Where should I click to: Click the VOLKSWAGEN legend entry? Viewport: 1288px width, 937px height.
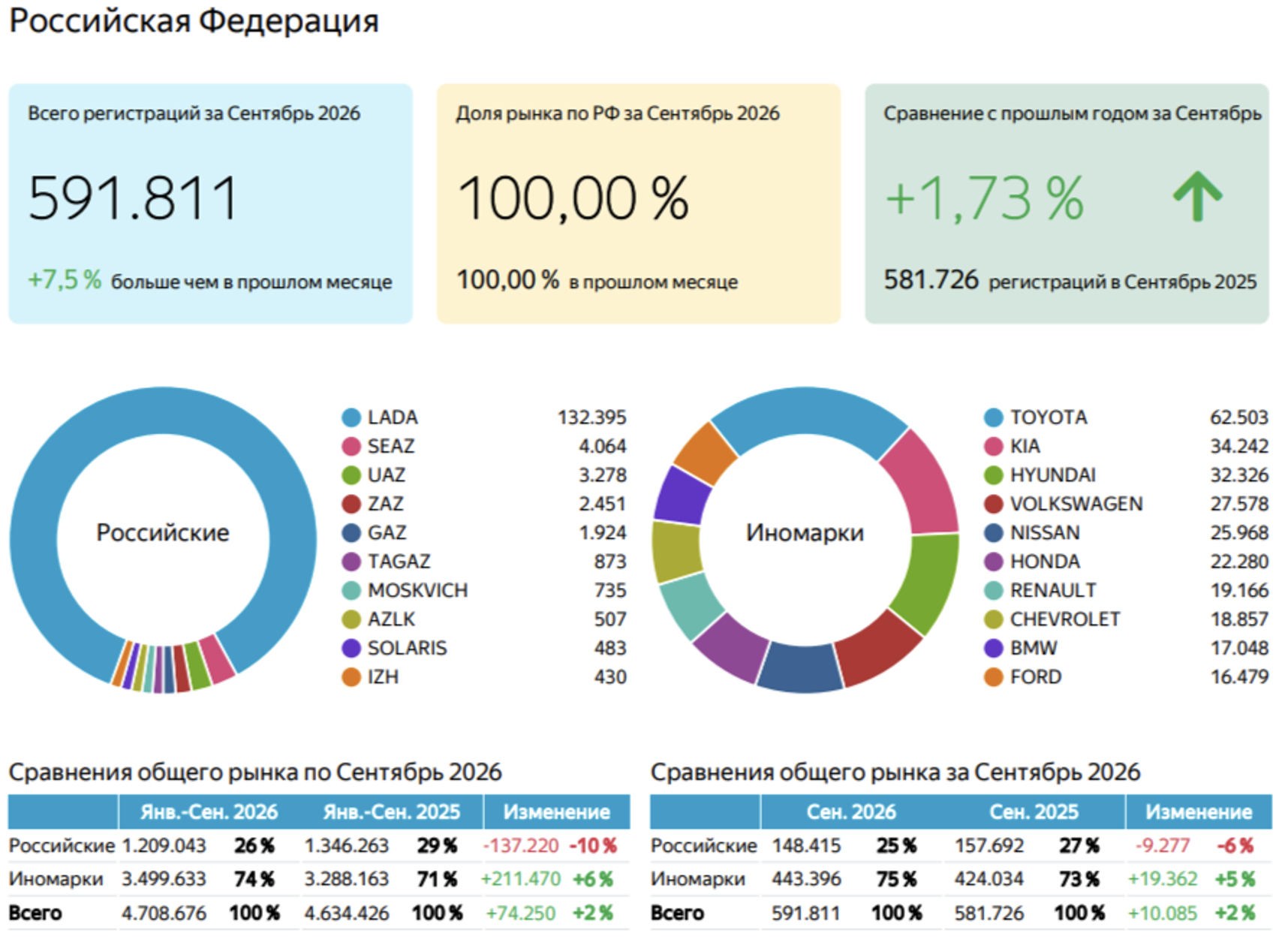tap(1127, 504)
